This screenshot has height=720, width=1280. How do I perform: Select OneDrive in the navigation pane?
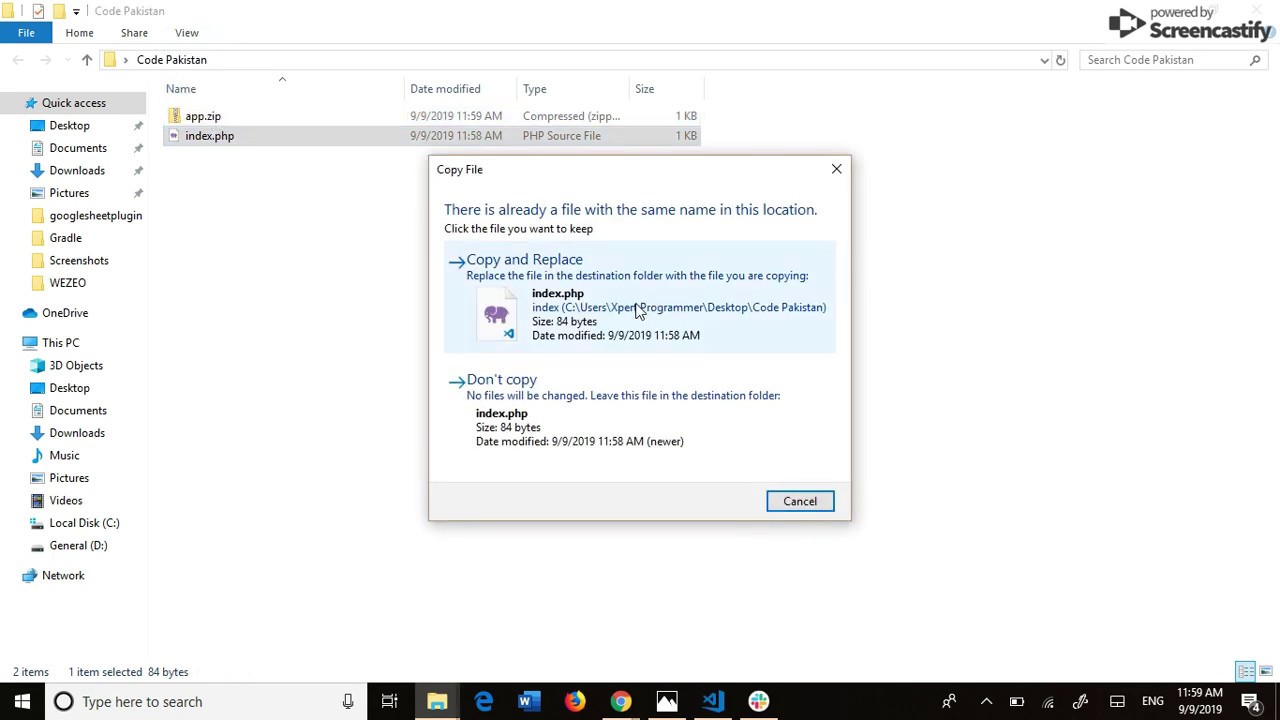pos(65,313)
